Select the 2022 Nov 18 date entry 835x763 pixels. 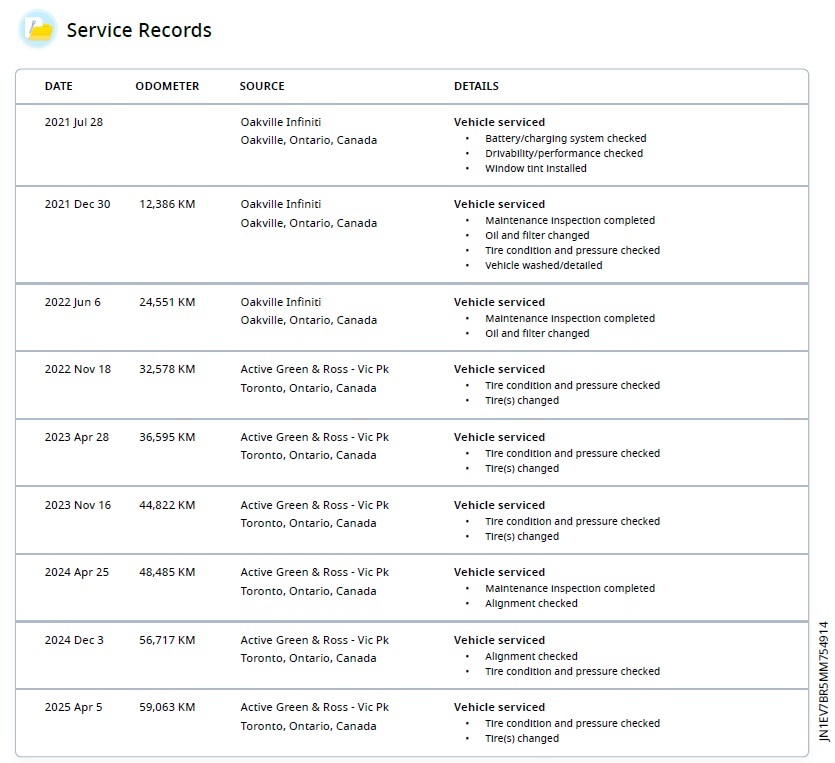point(78,369)
